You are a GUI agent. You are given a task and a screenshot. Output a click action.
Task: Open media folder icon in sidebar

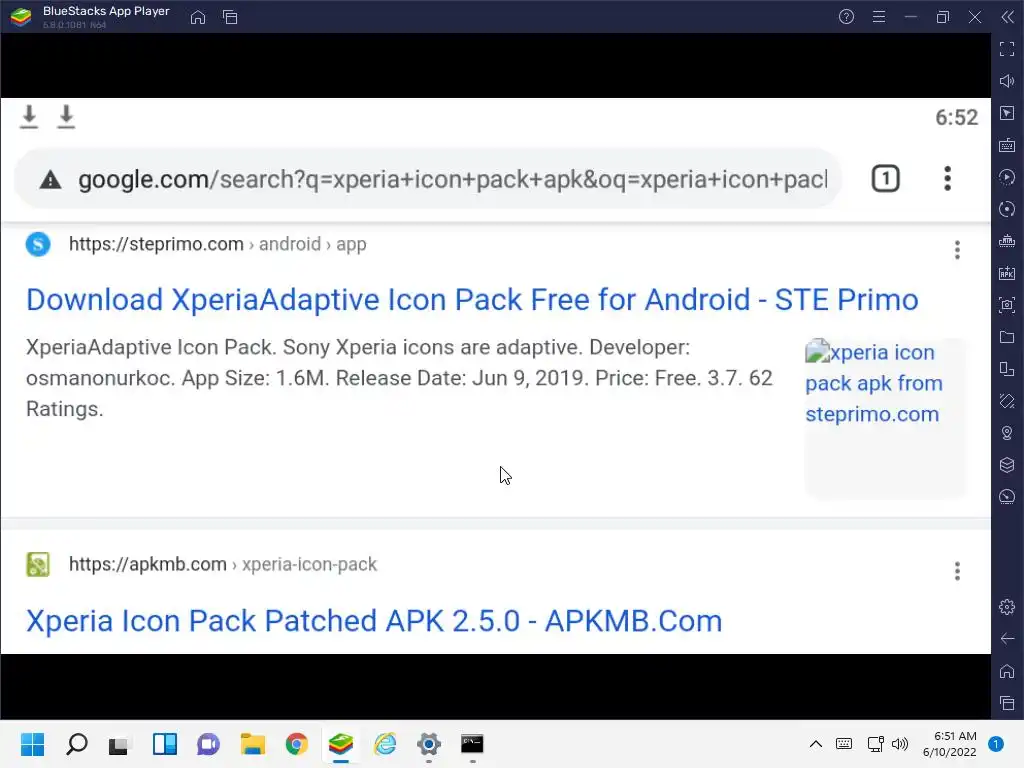[1007, 337]
